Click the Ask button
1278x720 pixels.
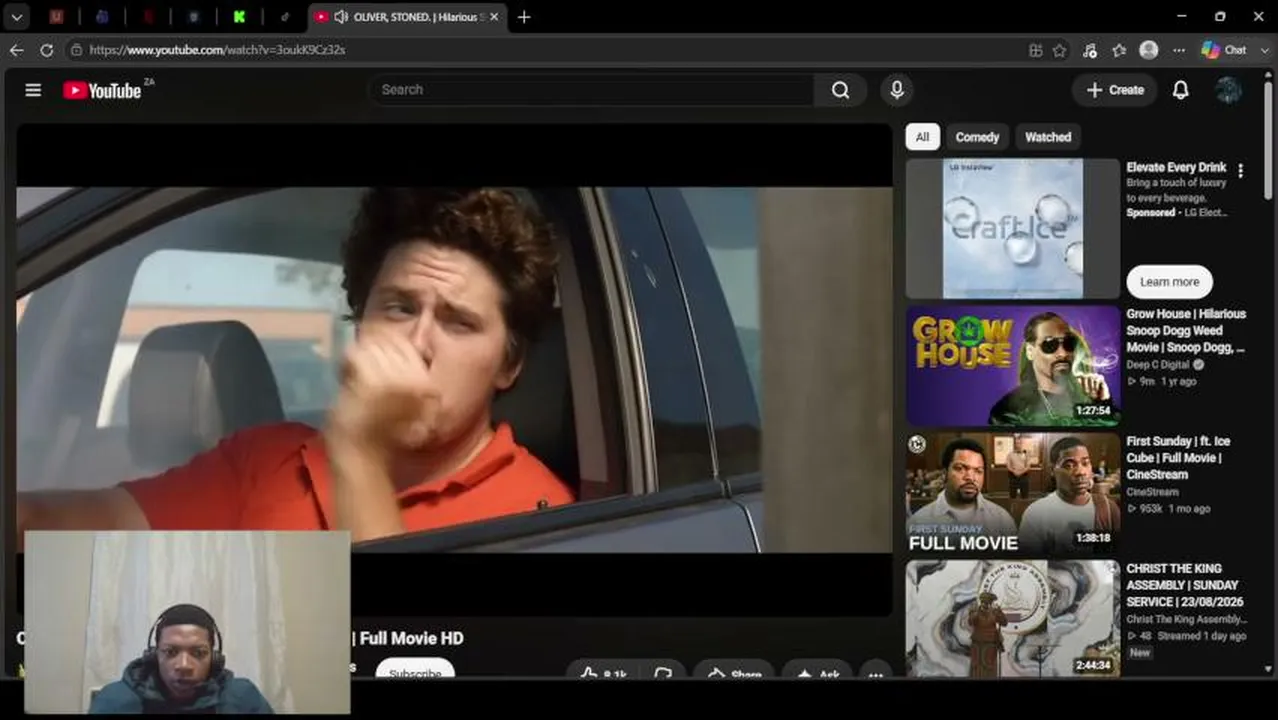tap(818, 672)
